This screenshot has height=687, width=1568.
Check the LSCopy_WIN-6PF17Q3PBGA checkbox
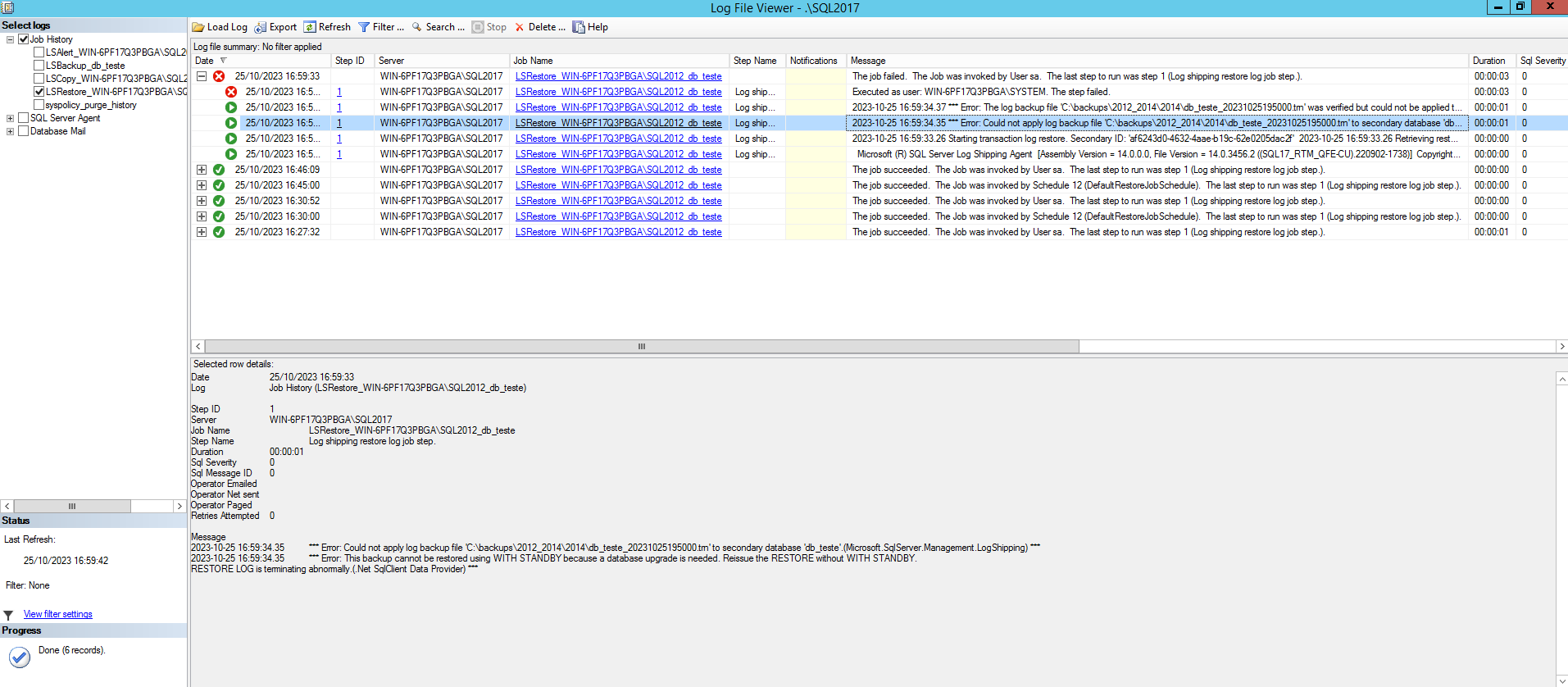39,79
